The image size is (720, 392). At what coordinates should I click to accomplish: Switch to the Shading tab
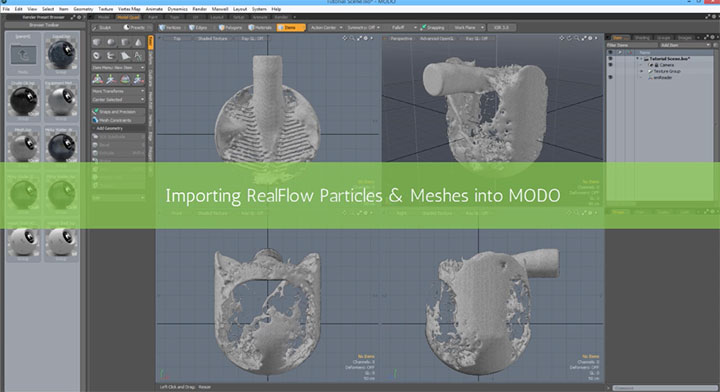(642, 37)
